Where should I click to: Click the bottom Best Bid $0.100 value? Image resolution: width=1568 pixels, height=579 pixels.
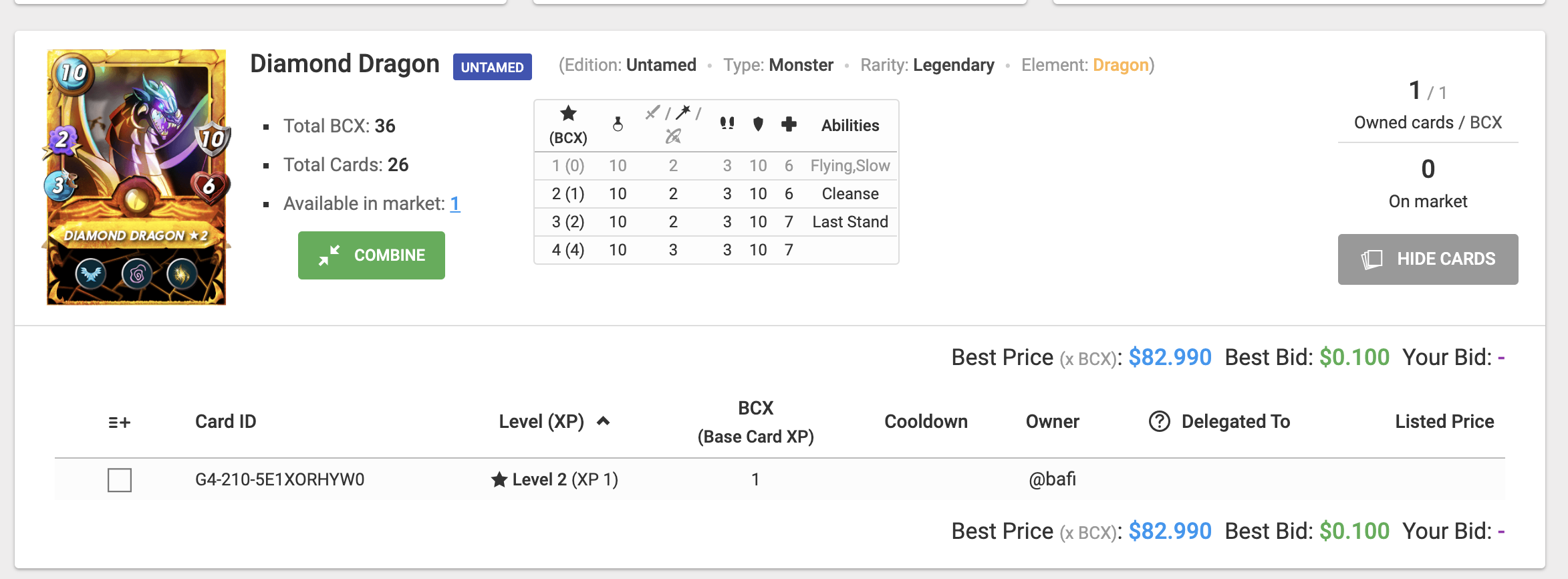[x=1354, y=531]
